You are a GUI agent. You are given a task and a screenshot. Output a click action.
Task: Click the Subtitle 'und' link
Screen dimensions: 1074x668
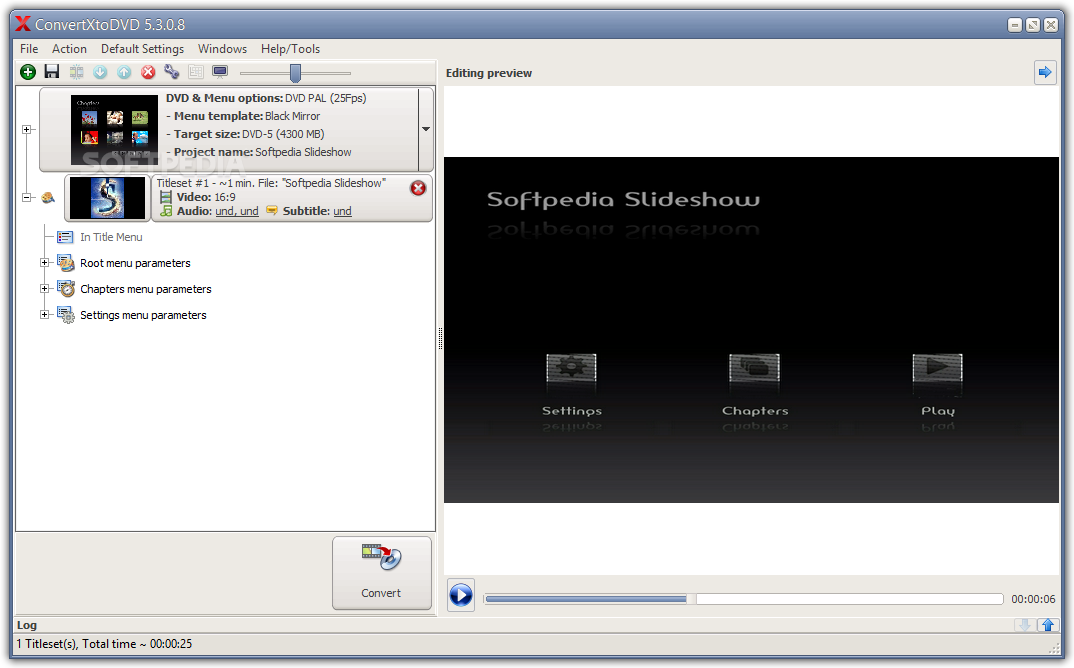coord(342,211)
